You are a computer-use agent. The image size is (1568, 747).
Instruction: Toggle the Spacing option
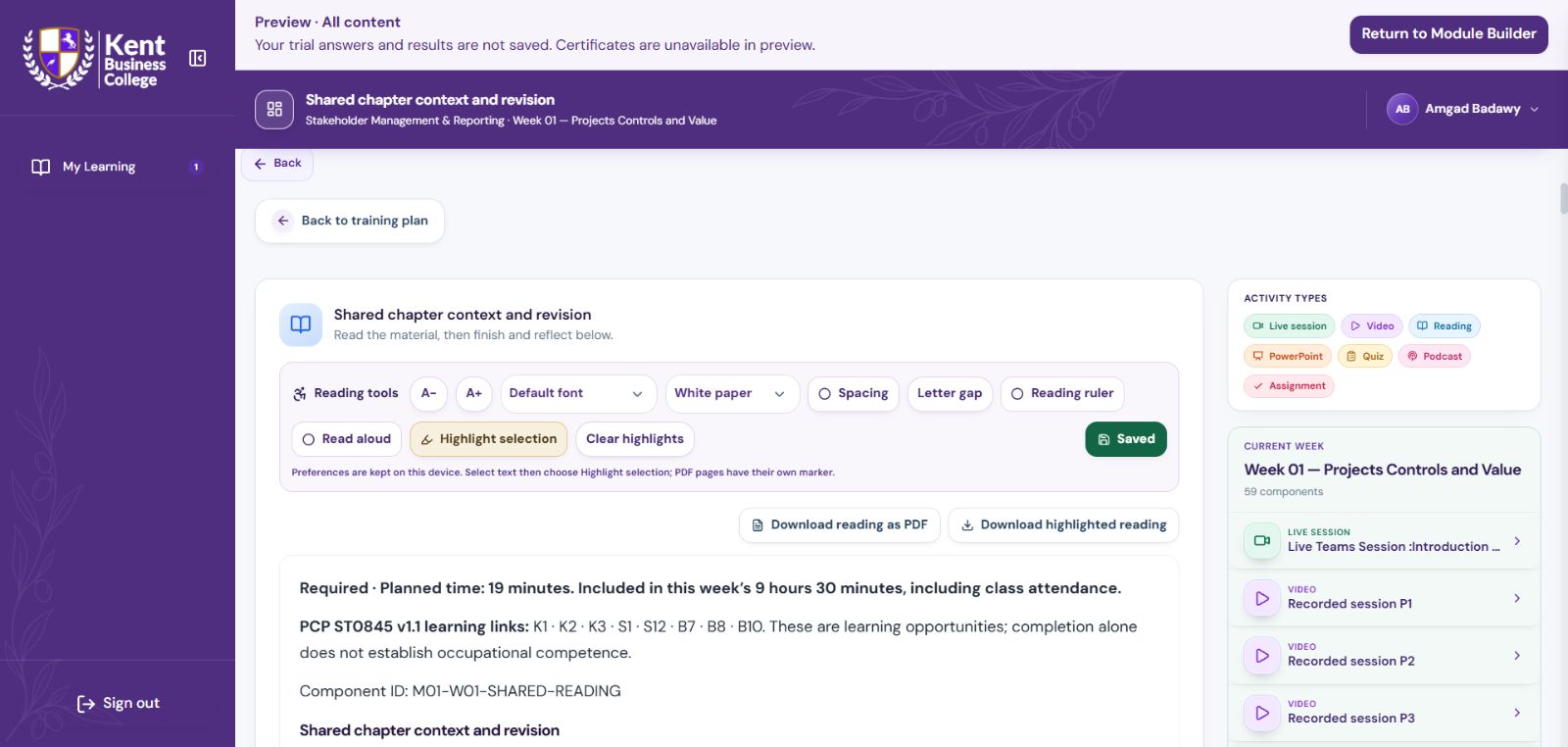tap(854, 393)
